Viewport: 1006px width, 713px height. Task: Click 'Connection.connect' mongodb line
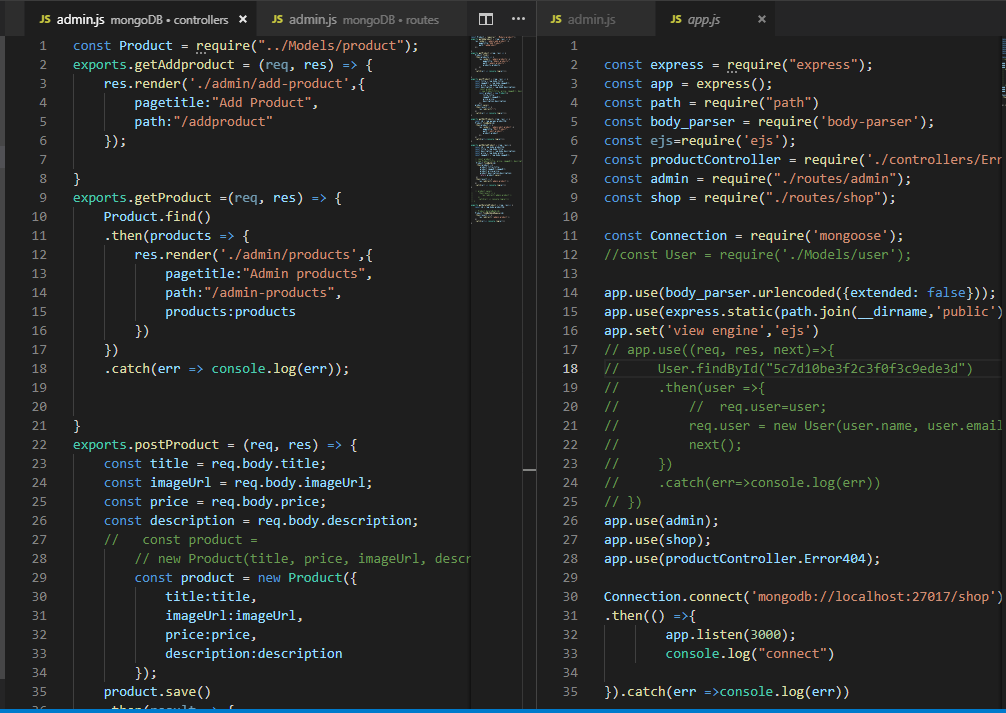tap(803, 597)
